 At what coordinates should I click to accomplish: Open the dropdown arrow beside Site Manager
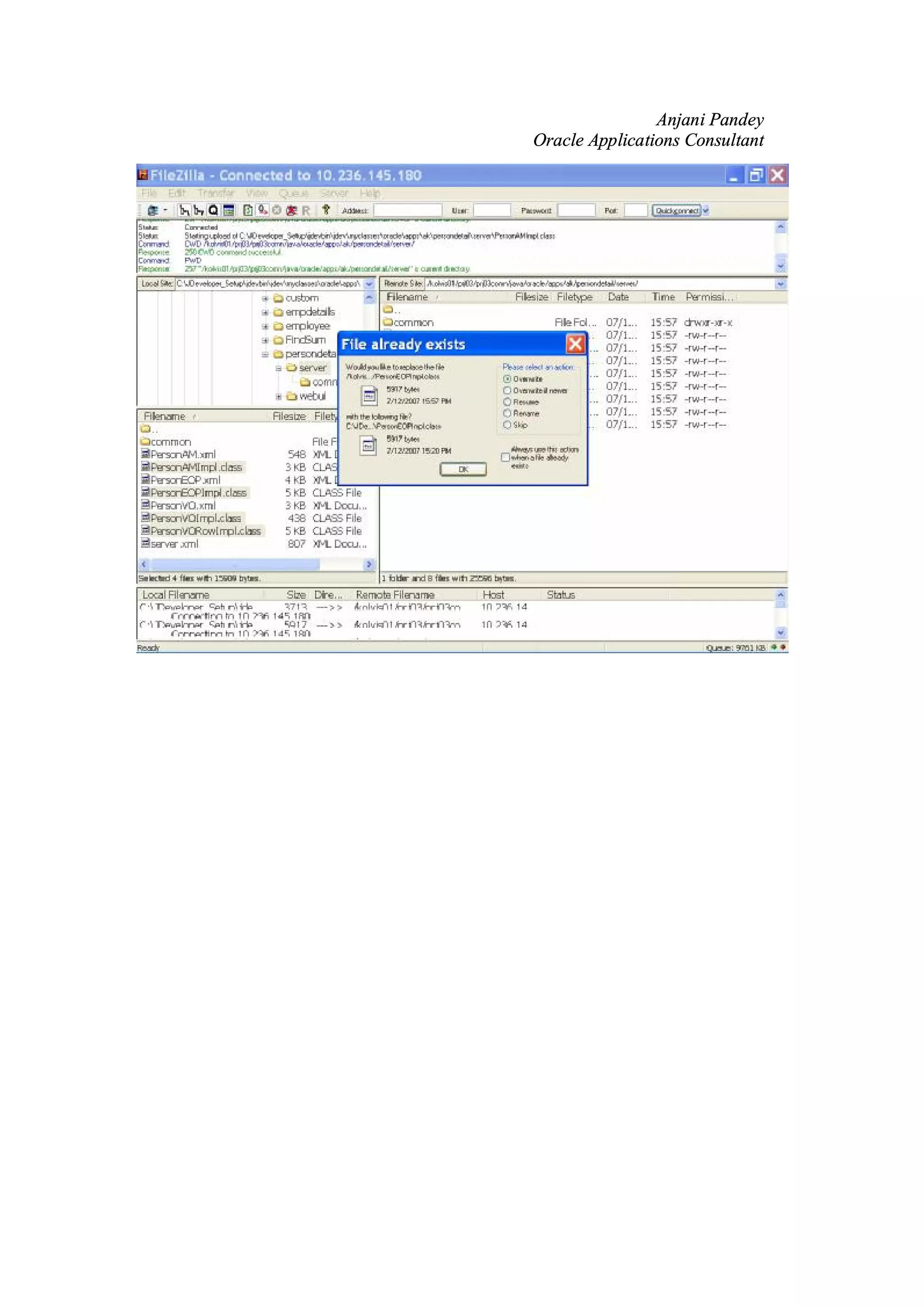[165, 211]
